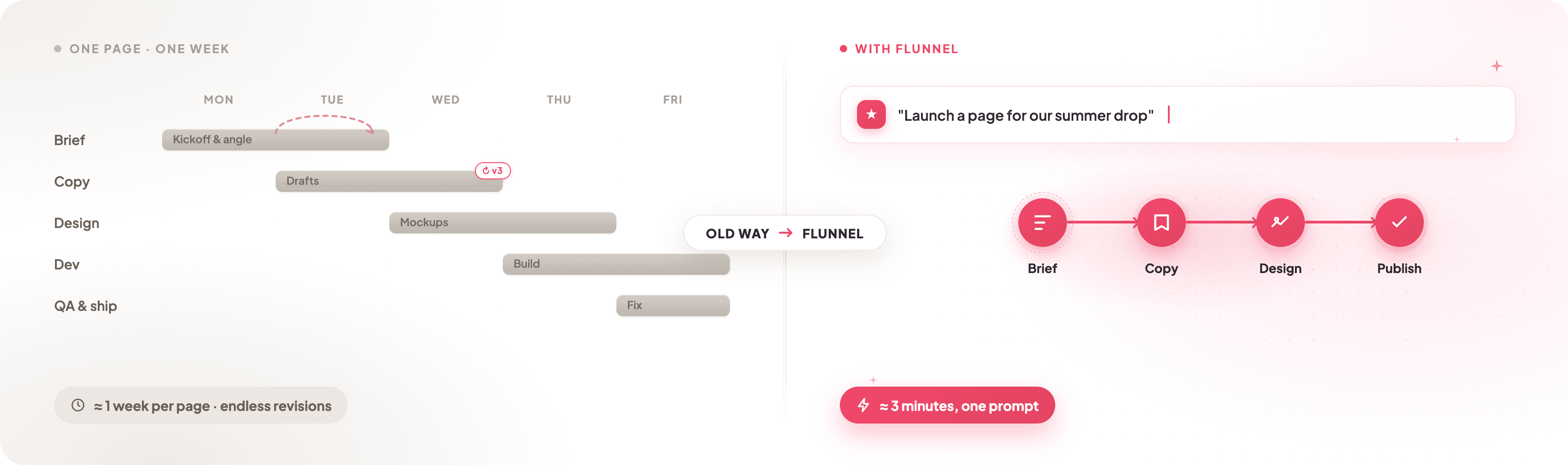Click the WED column header
The image size is (1568, 465).
pyautogui.click(x=446, y=100)
